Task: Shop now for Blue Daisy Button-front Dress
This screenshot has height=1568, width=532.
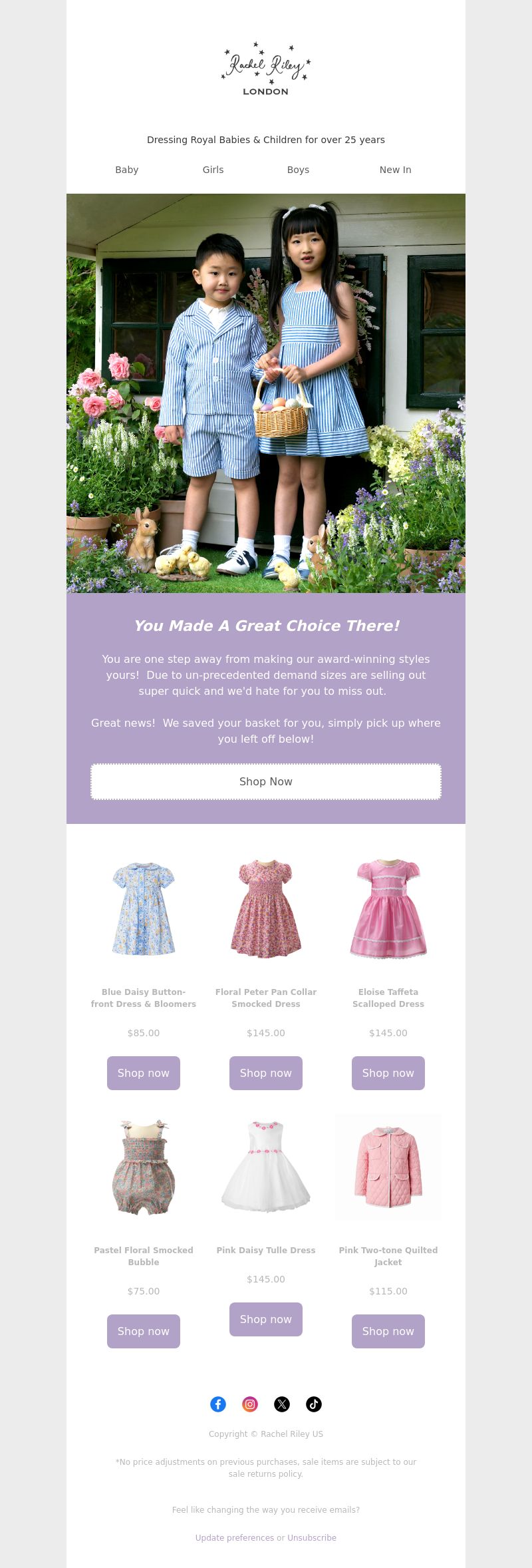Action: (x=144, y=1073)
